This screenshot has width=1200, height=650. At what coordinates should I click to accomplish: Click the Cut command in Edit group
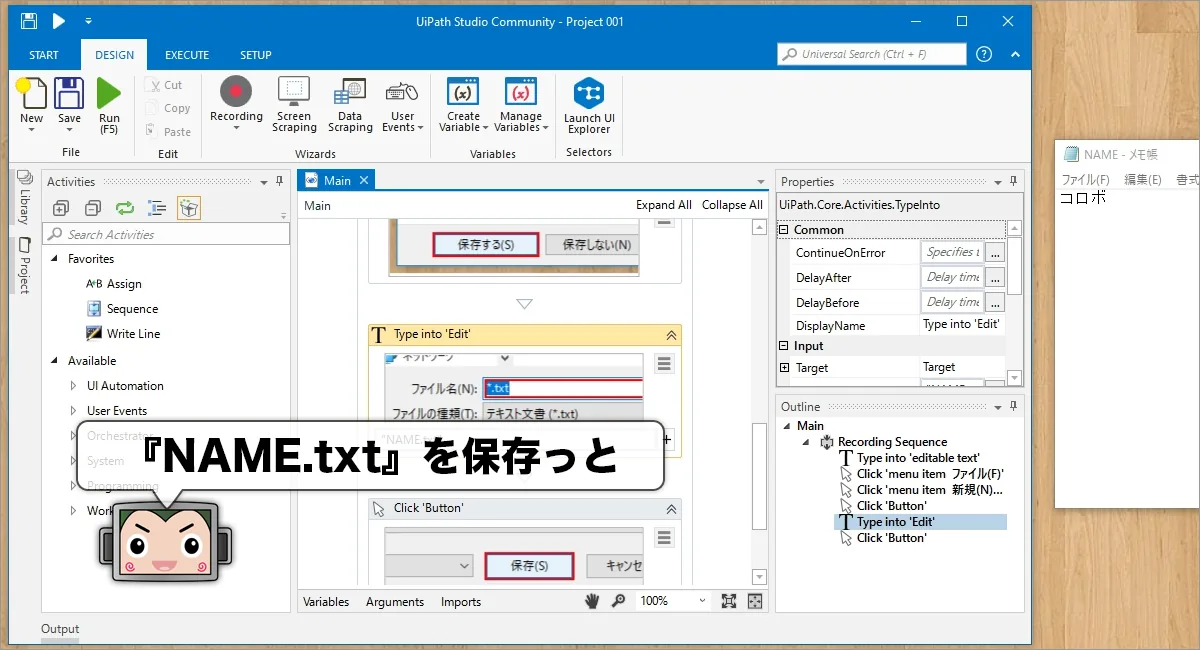coord(164,85)
